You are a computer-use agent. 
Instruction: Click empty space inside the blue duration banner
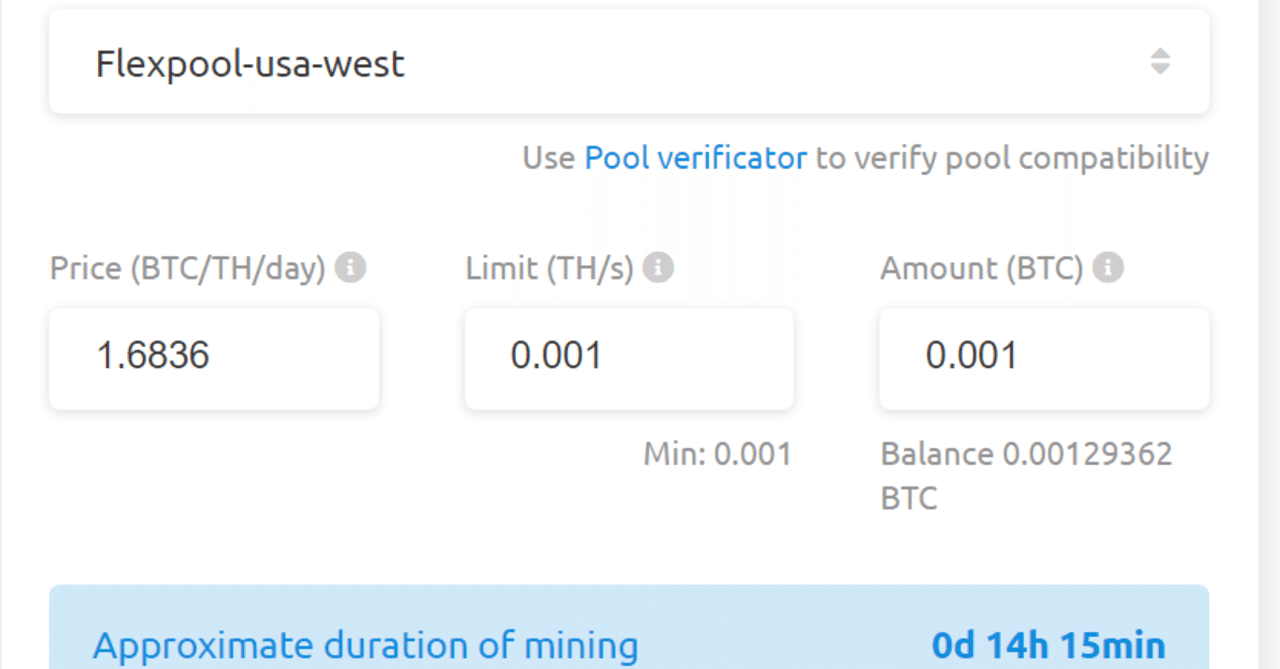(780, 640)
